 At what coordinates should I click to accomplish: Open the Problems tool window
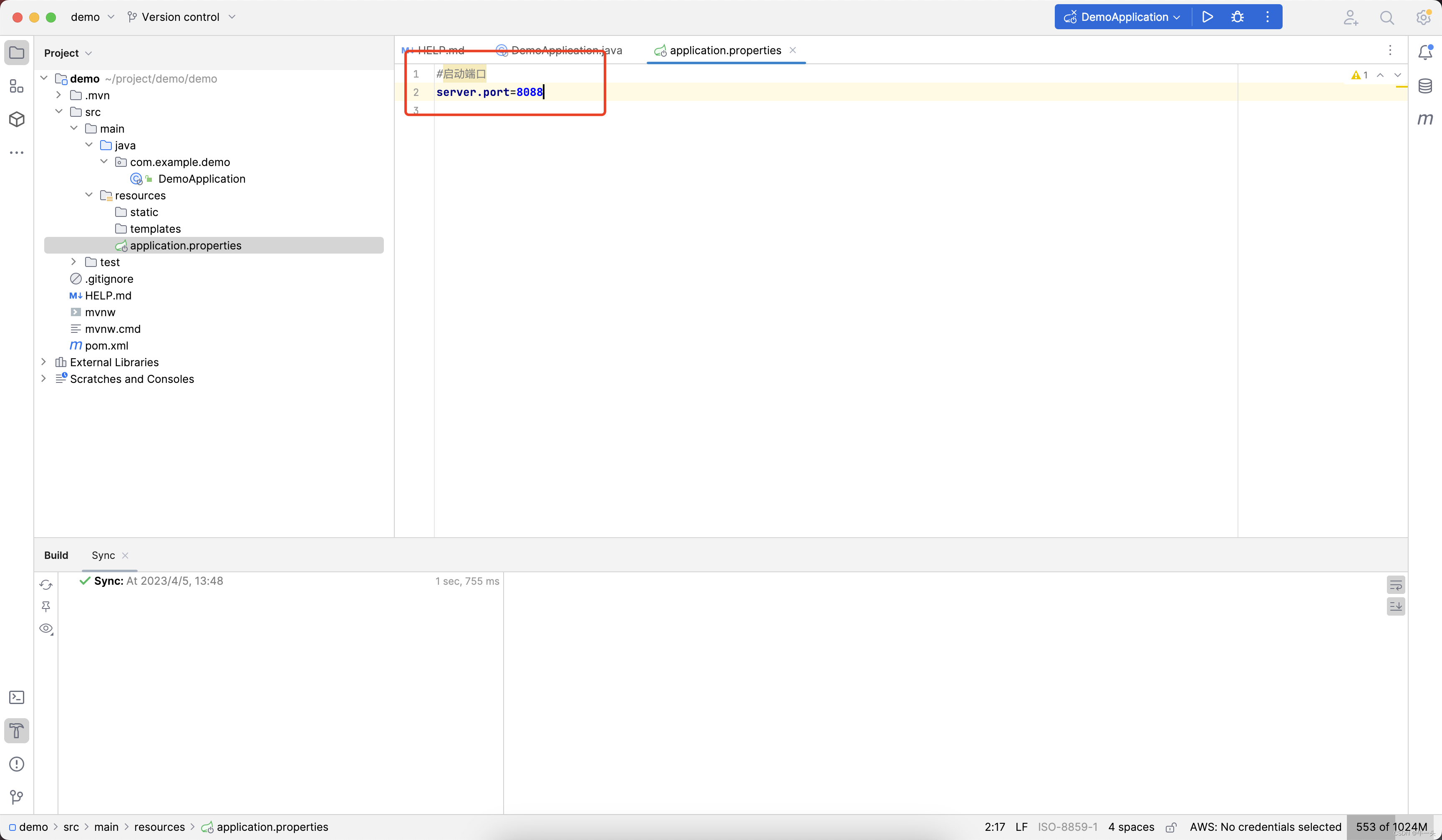17,764
